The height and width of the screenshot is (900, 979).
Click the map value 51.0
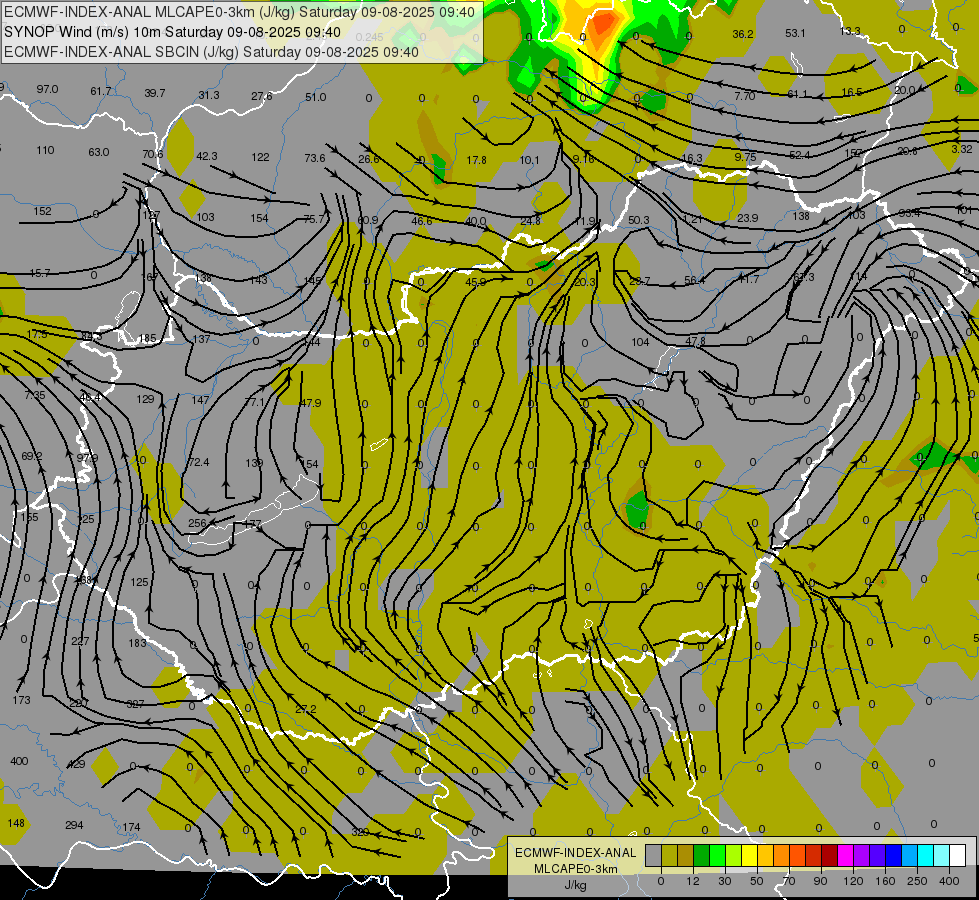click(316, 97)
